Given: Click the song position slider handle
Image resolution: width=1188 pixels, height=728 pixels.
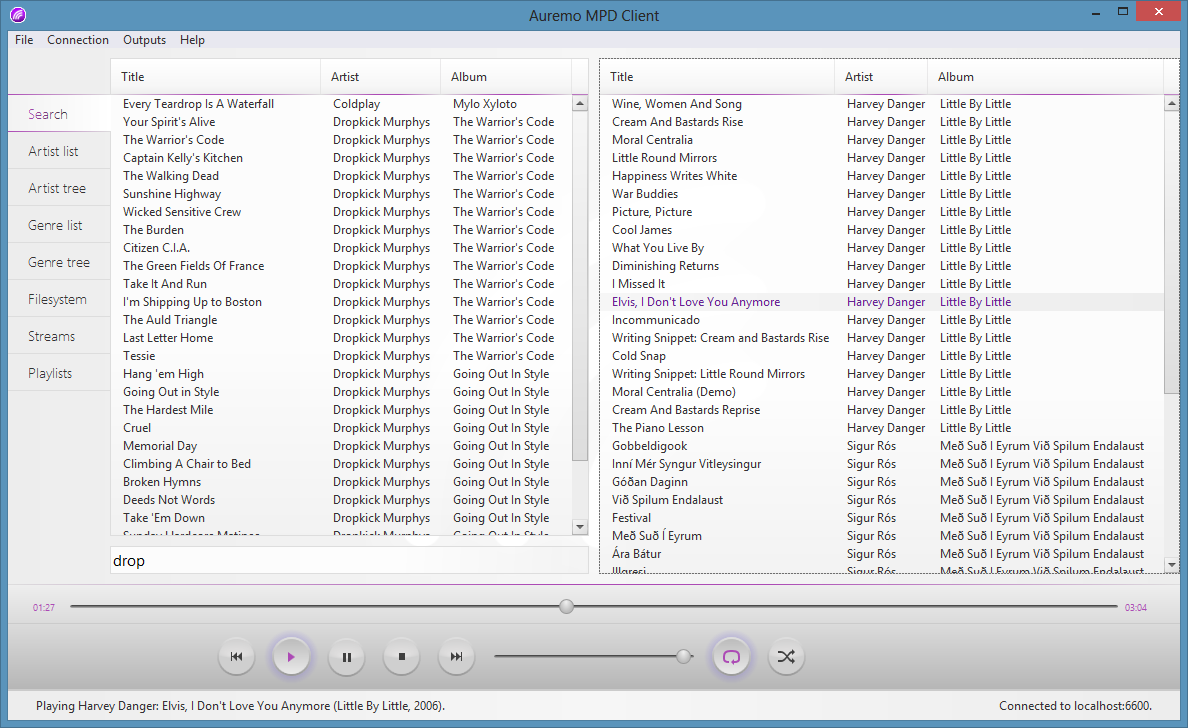Looking at the screenshot, I should pyautogui.click(x=567, y=606).
